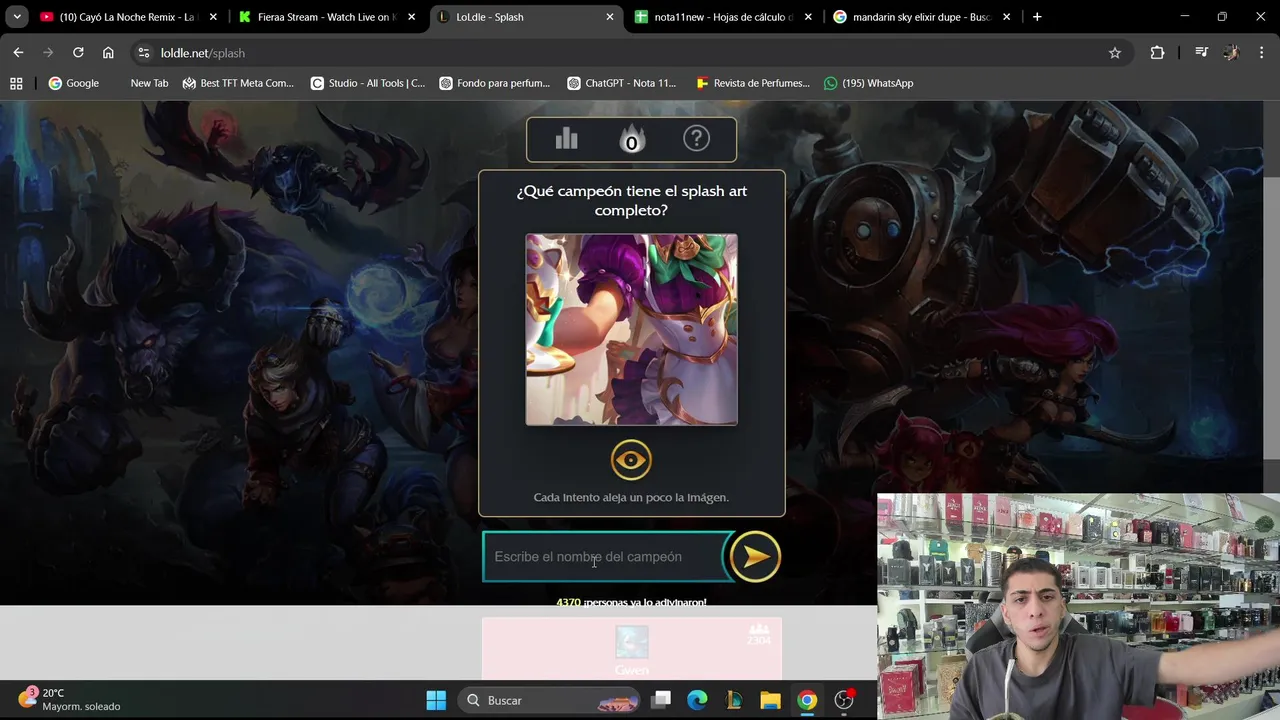Open Task View on the taskbar
Viewport: 1280px width, 720px height.
point(661,700)
